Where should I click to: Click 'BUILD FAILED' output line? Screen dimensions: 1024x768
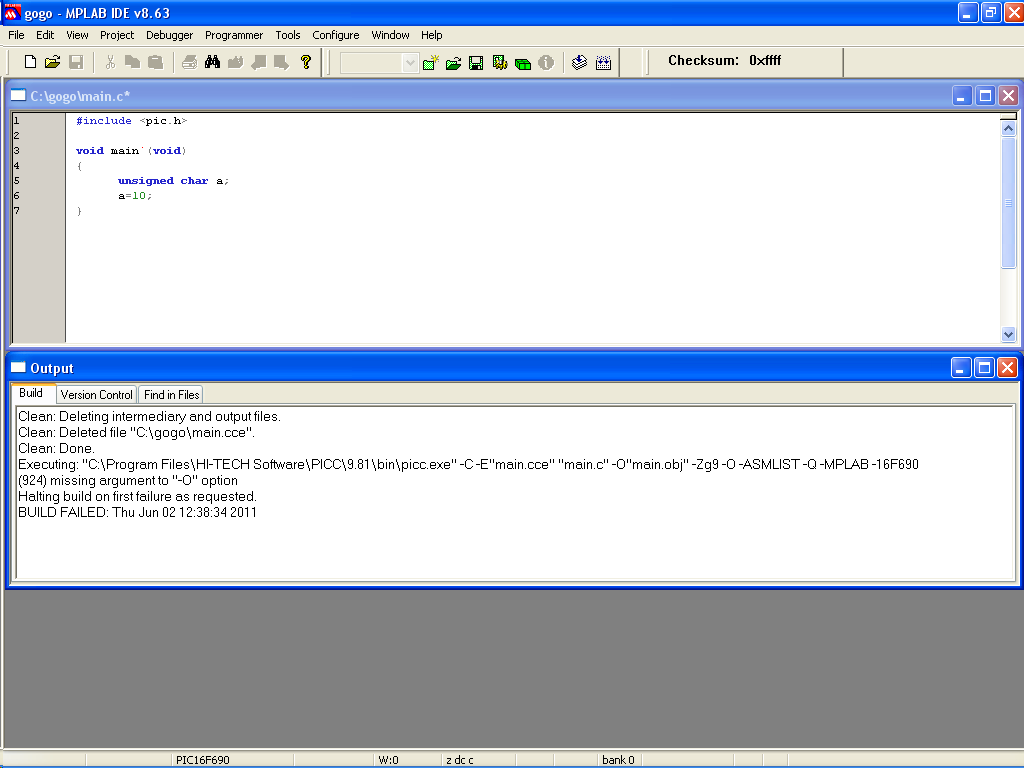tap(137, 512)
